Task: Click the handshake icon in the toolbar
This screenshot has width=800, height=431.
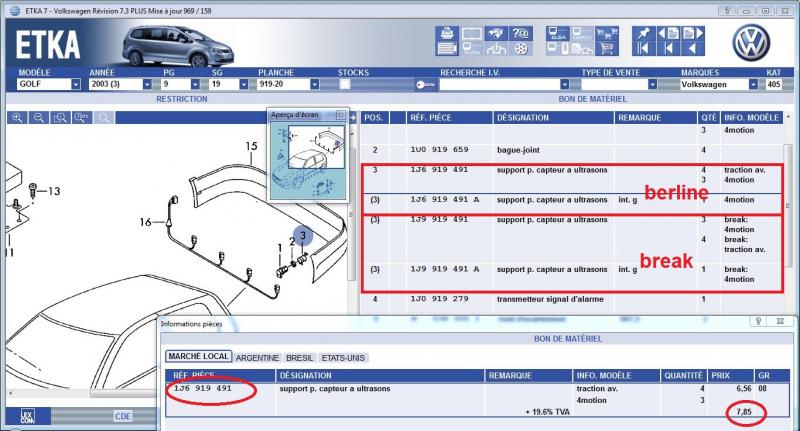Action: click(x=495, y=33)
